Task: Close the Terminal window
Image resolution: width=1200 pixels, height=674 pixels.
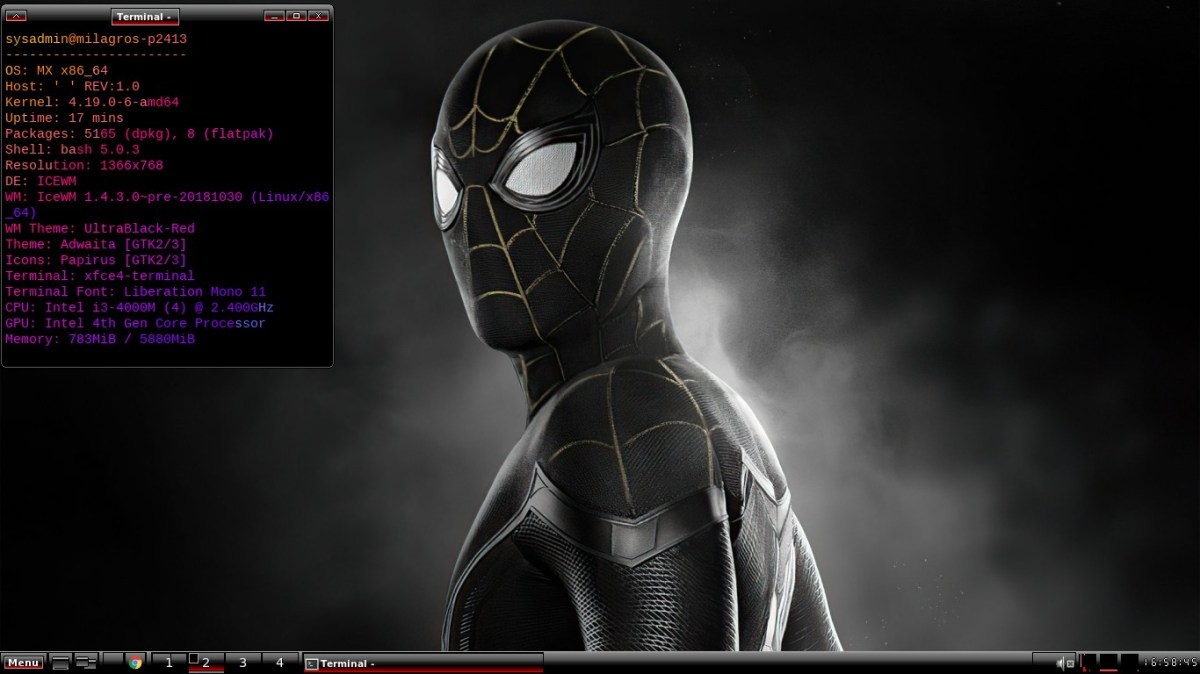Action: coord(318,16)
